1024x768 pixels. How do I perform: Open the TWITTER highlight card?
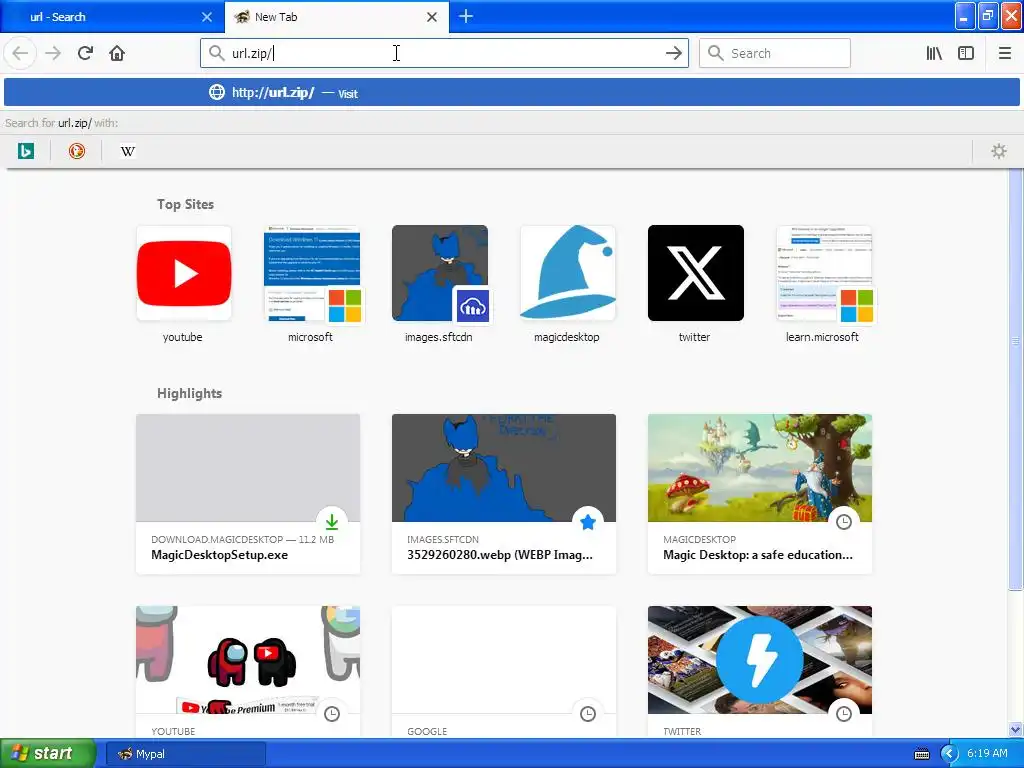pyautogui.click(x=760, y=672)
